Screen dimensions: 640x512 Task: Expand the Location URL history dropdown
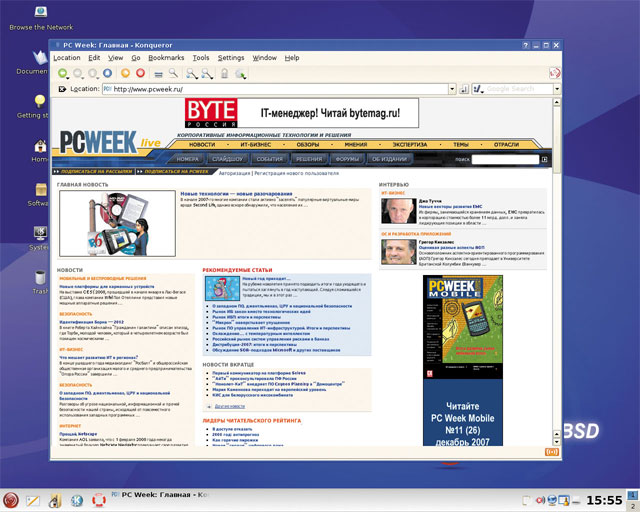tap(452, 89)
